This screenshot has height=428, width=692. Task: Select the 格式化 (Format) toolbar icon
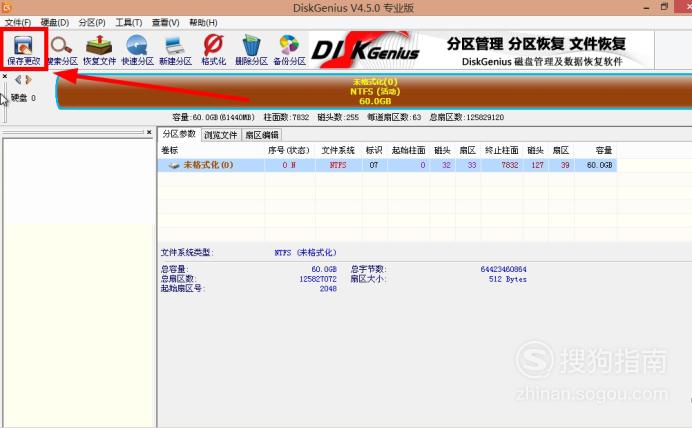coord(214,50)
